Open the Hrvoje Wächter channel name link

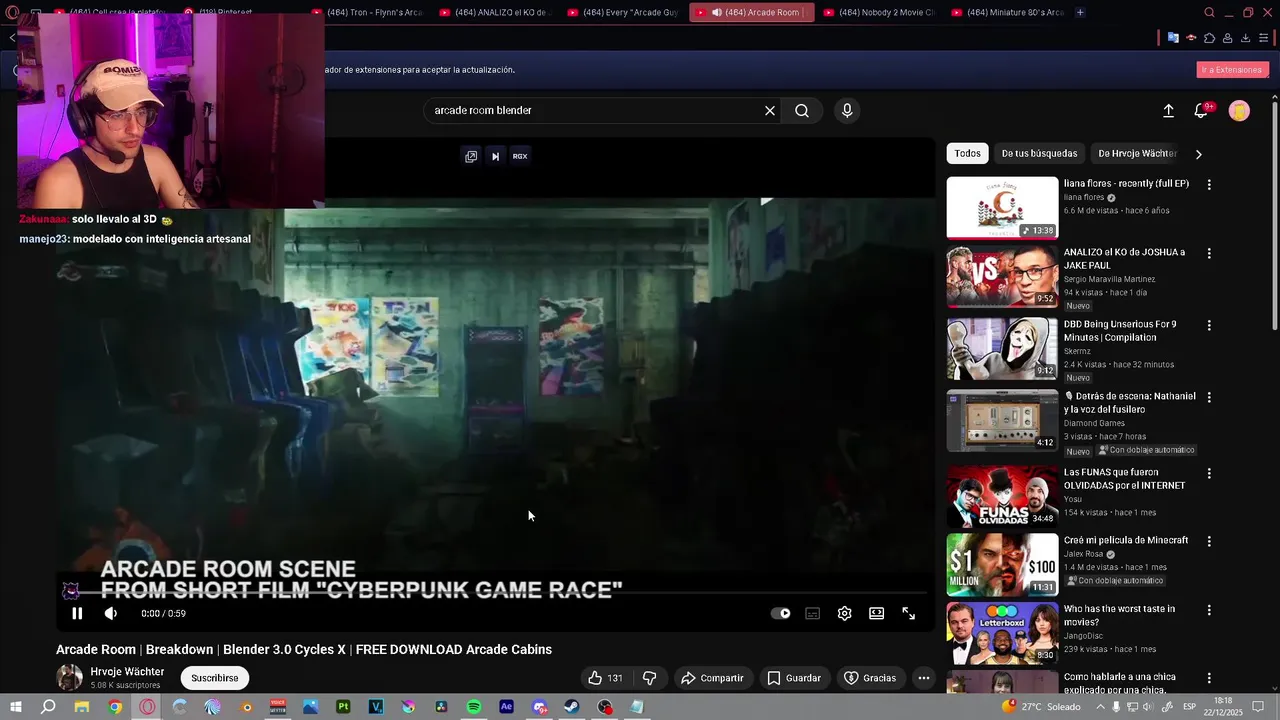tap(127, 672)
